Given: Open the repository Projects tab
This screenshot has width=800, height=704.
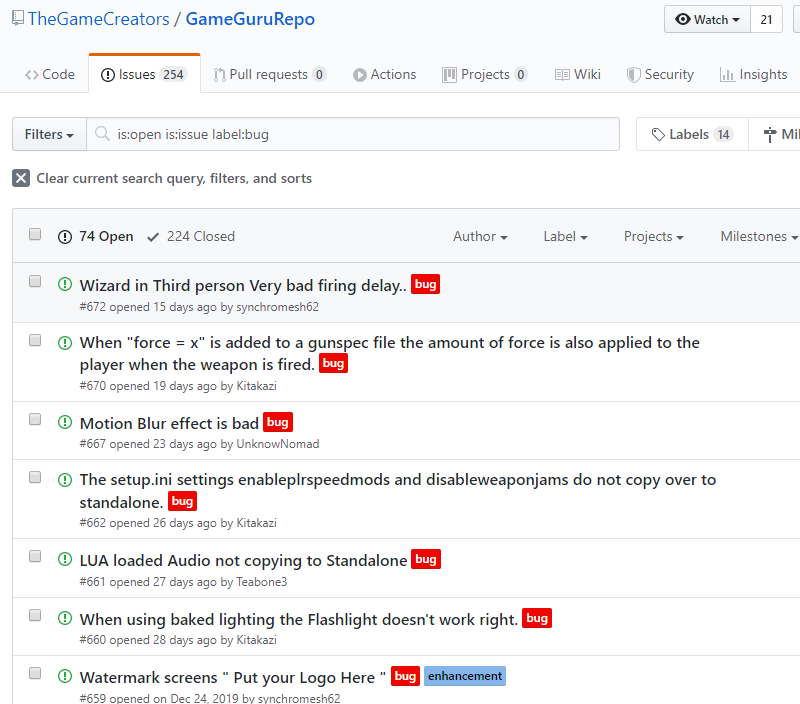Looking at the screenshot, I should click(485, 74).
